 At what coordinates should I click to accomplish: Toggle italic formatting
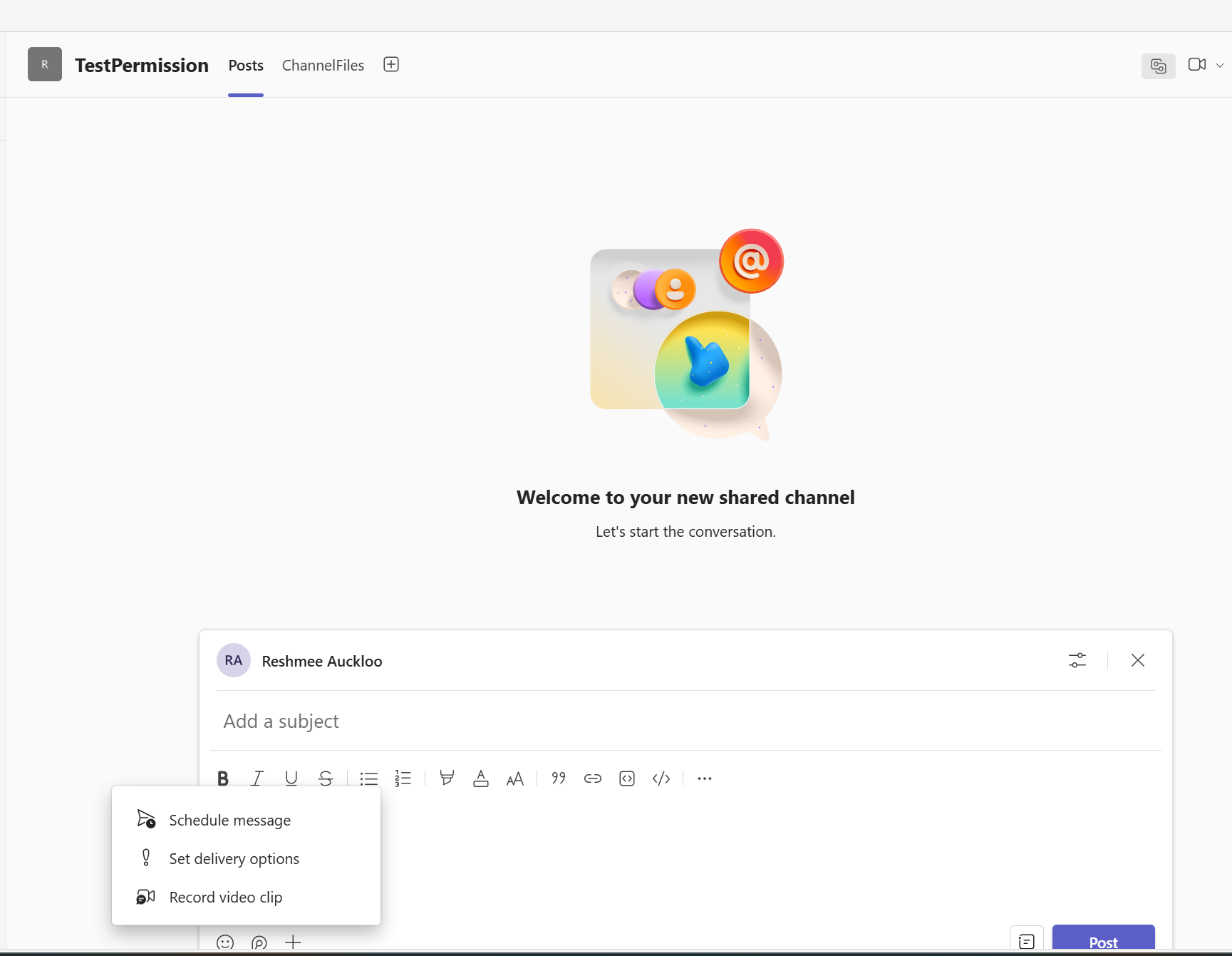257,778
